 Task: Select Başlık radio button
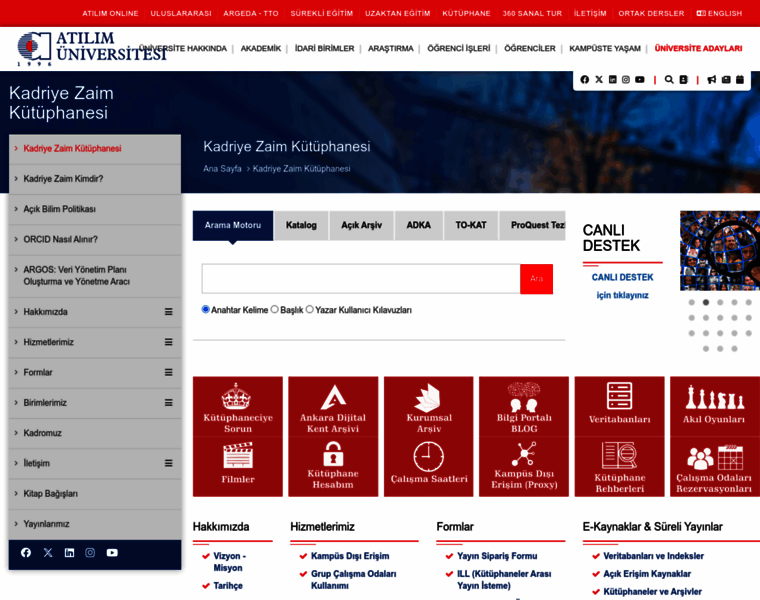(x=274, y=309)
